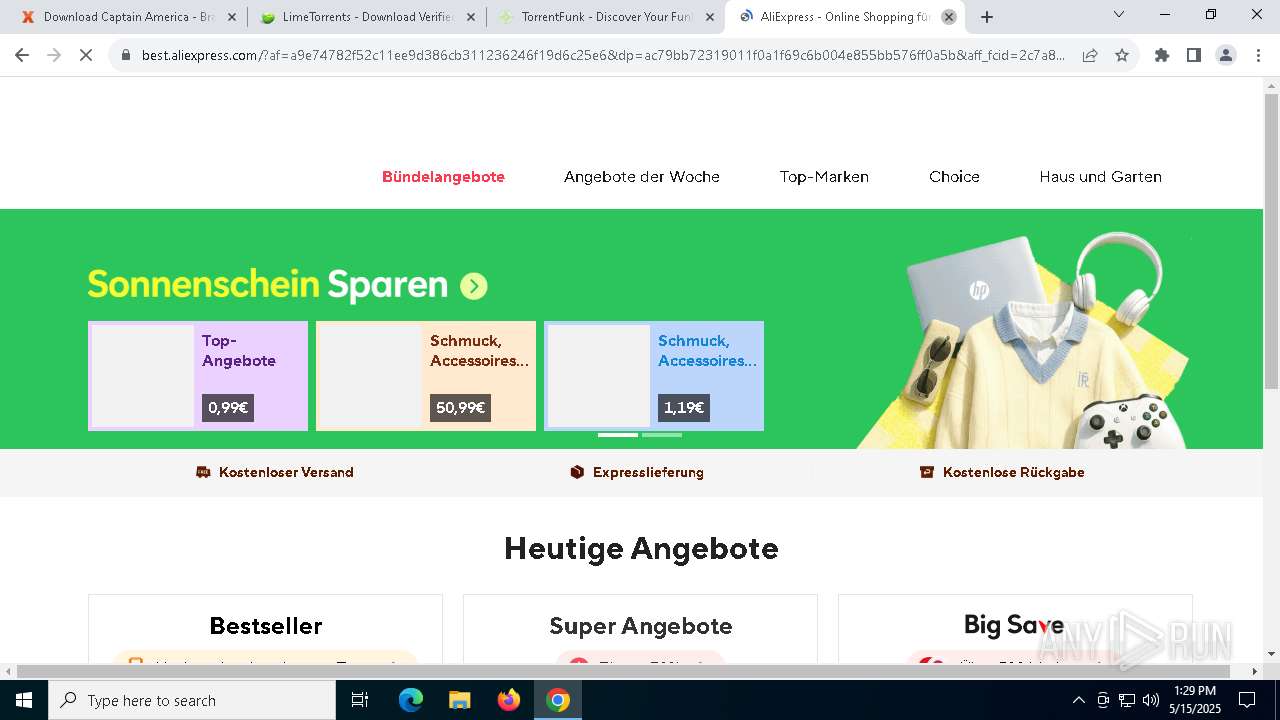Open Schmuck Accessoires card for 50,99€
Viewport: 1280px width, 720px height.
click(426, 376)
